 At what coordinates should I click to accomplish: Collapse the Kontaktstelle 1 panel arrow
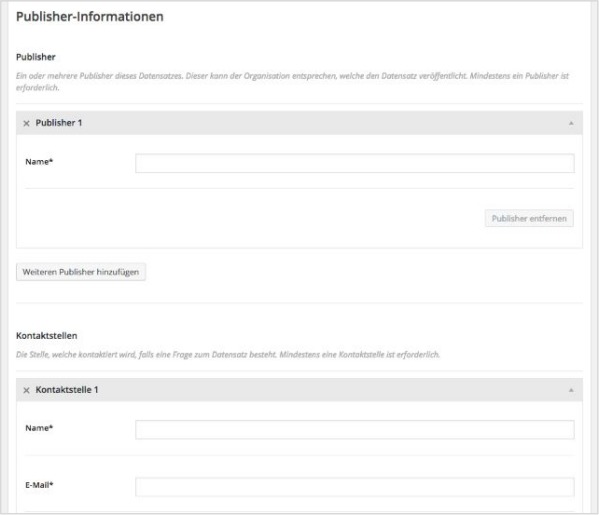coord(571,390)
